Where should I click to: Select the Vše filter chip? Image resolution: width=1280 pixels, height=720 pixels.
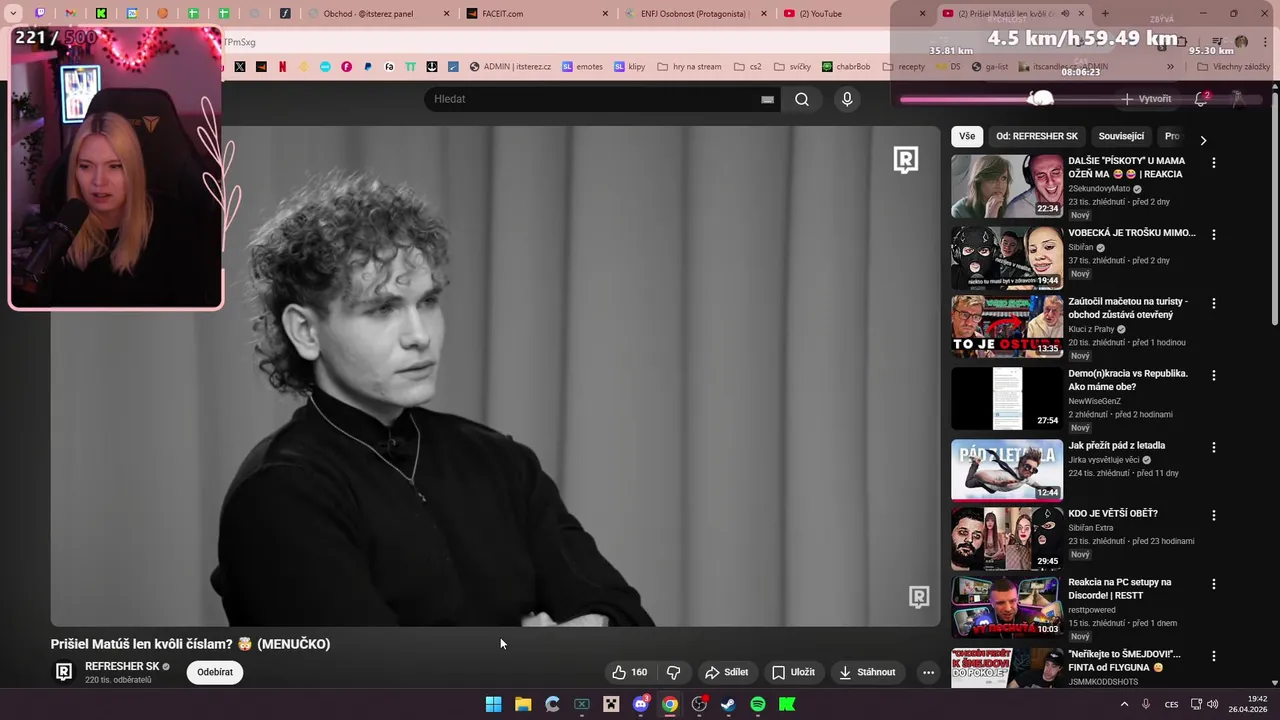coord(967,136)
